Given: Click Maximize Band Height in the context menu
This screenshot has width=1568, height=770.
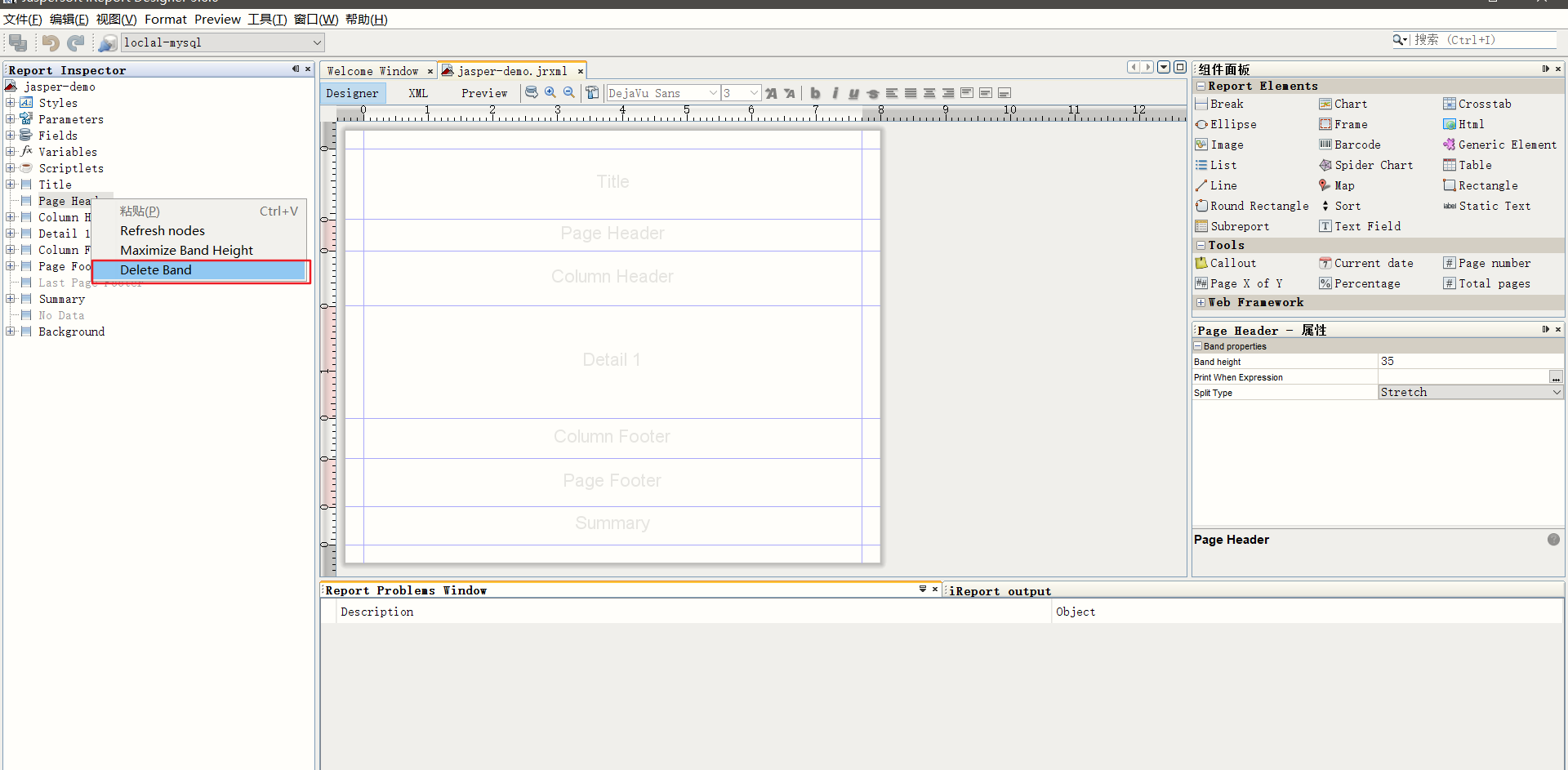Looking at the screenshot, I should click(x=185, y=250).
